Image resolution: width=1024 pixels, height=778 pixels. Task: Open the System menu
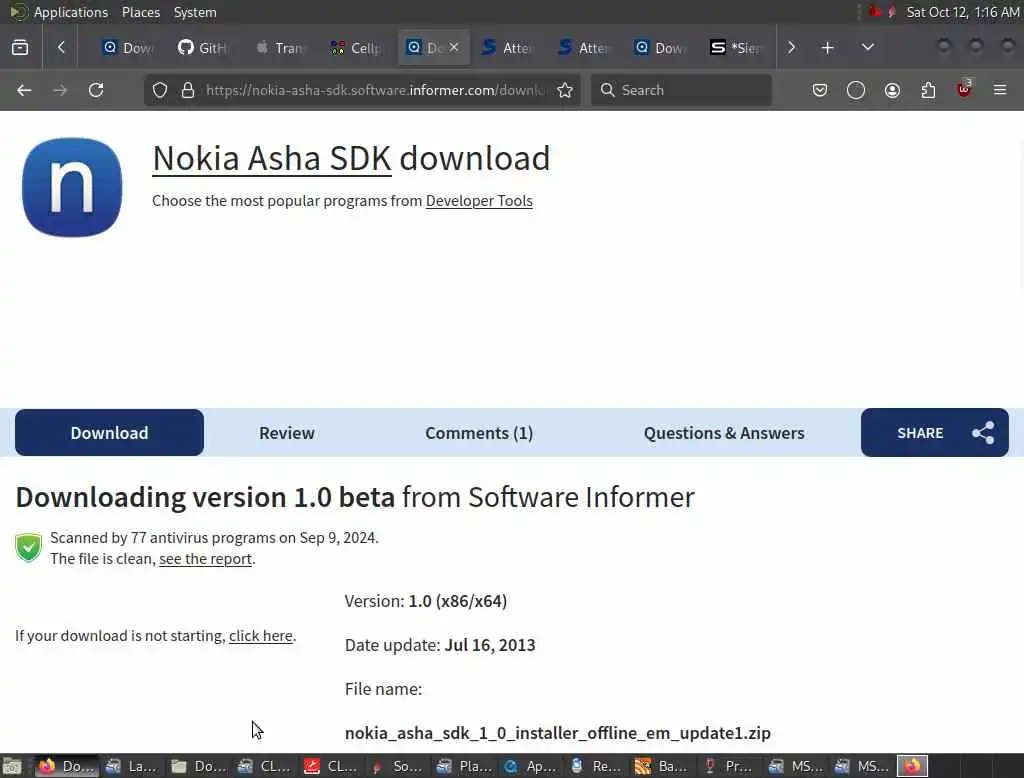coord(195,12)
